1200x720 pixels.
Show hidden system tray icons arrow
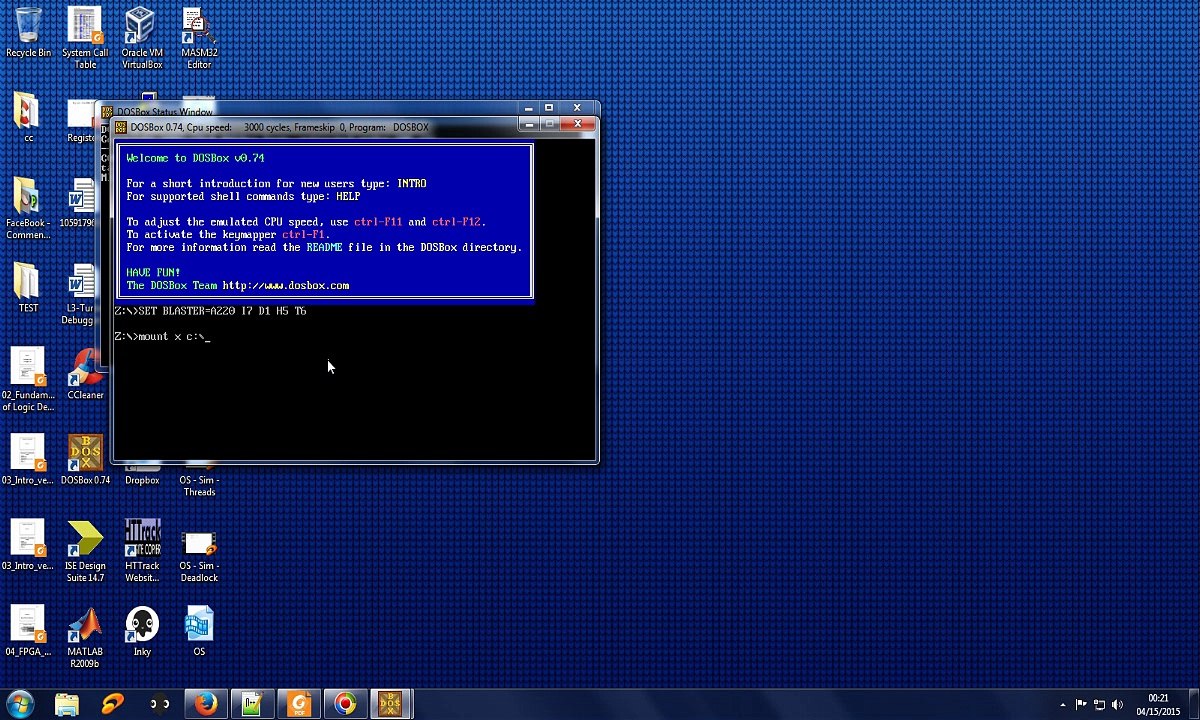1062,705
